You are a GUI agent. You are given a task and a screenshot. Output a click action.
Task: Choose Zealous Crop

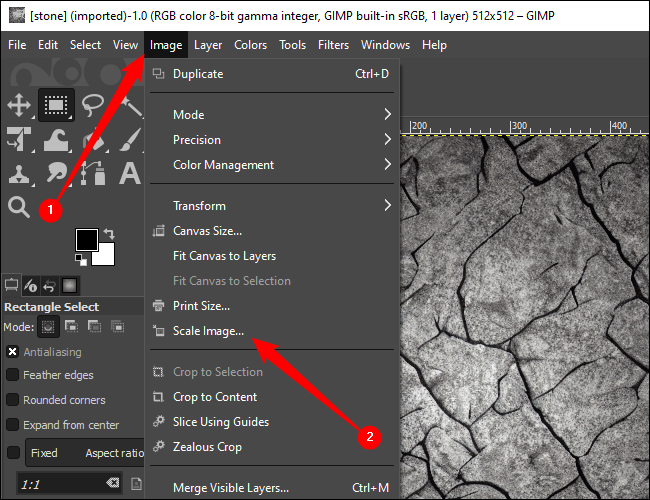272,447
